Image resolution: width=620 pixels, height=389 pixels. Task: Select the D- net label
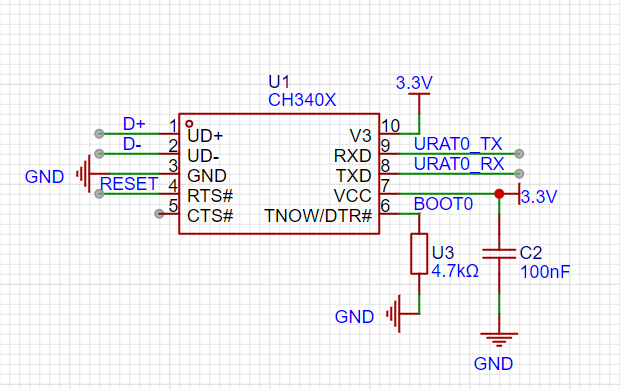(x=132, y=144)
